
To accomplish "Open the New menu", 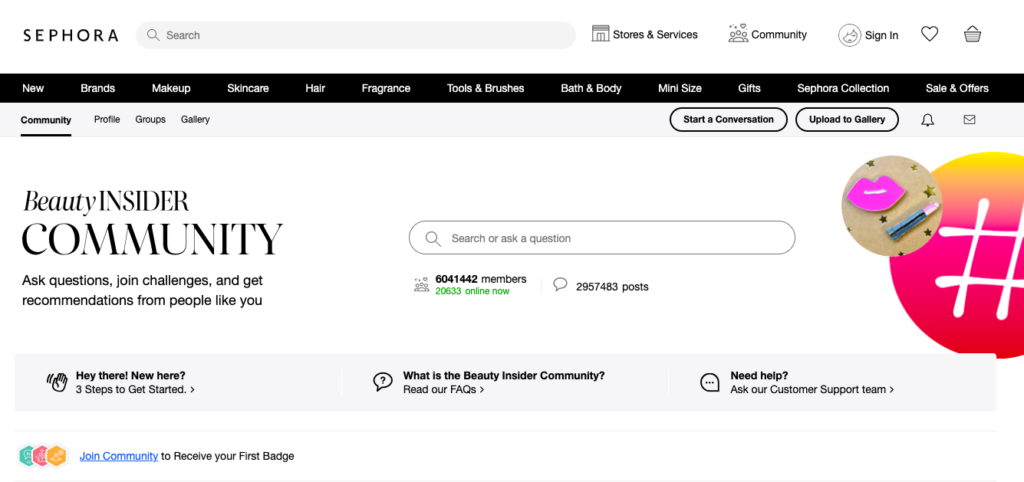I will point(33,88).
